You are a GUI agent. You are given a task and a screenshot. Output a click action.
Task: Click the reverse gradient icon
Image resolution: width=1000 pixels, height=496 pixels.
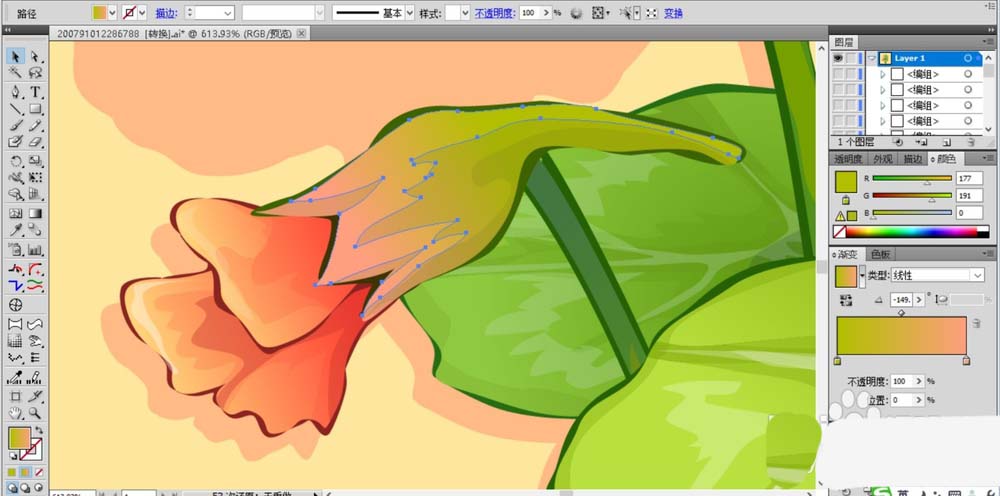847,299
